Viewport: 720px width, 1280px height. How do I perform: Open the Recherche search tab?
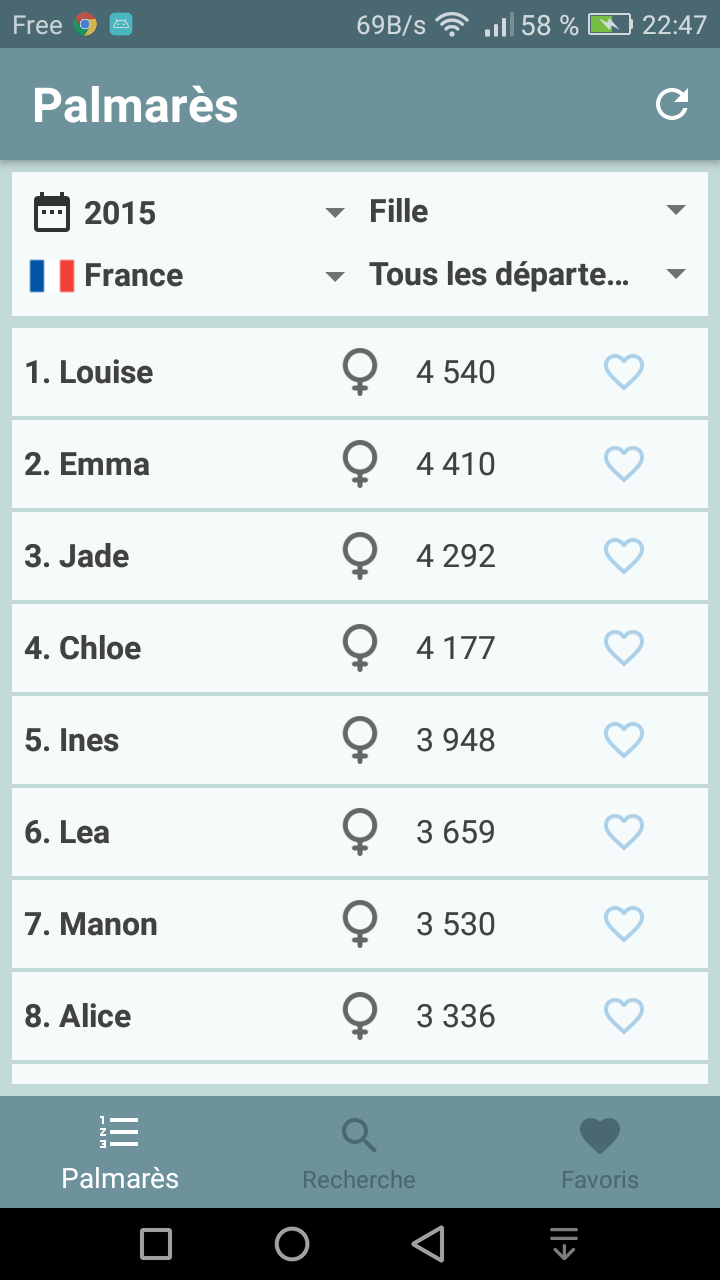pyautogui.click(x=359, y=1154)
